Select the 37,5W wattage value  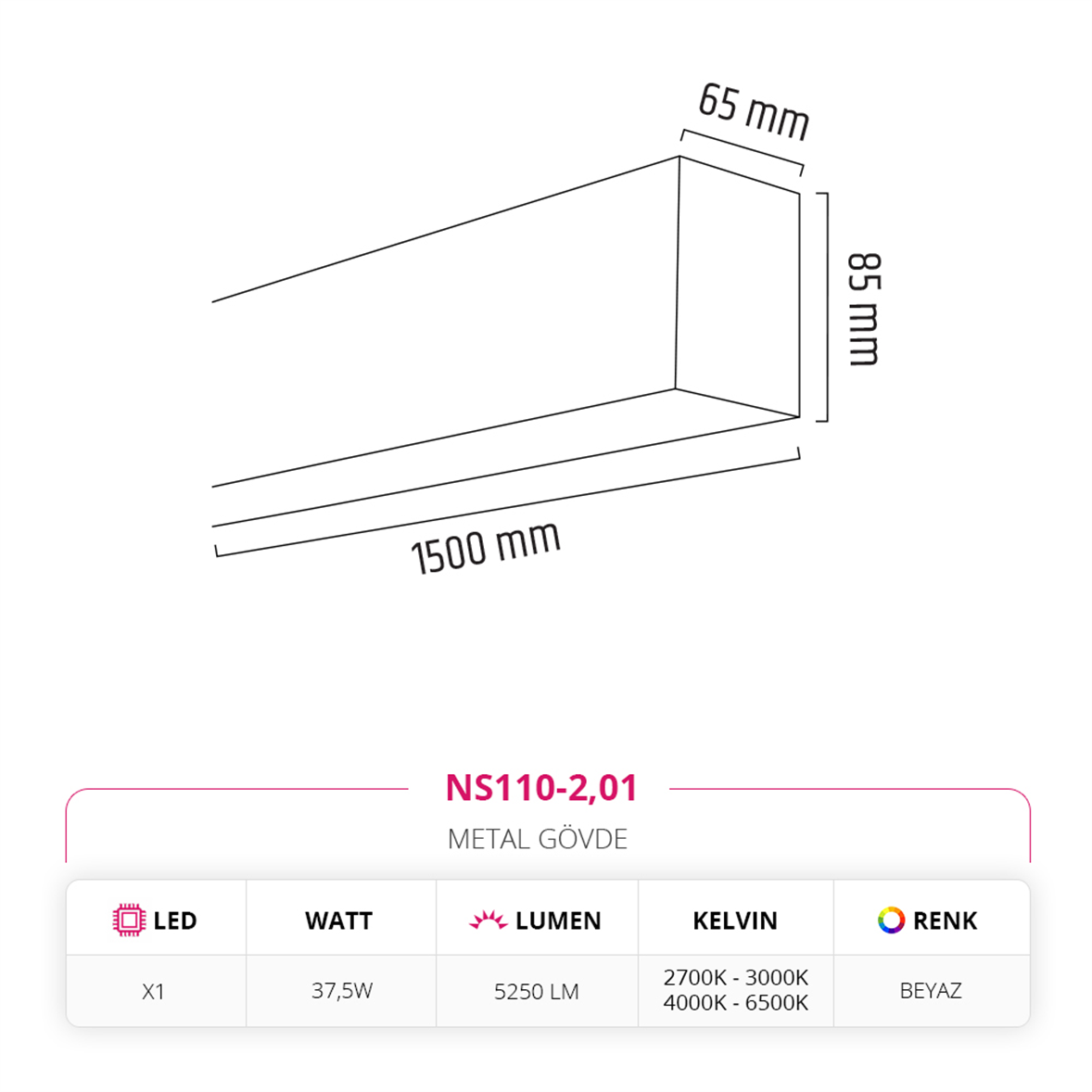point(341,991)
